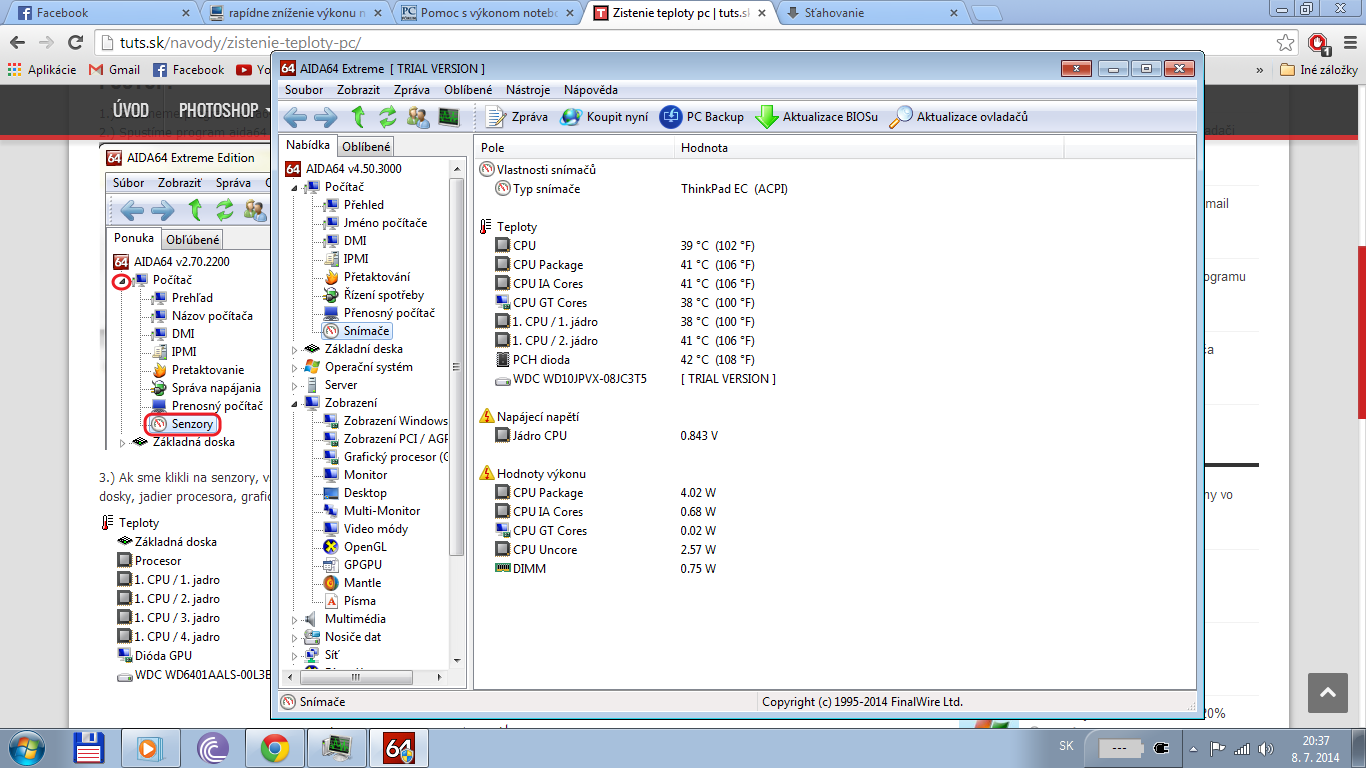Image resolution: width=1366 pixels, height=768 pixels.
Task: Expand the Síť tree node
Action: click(295, 655)
